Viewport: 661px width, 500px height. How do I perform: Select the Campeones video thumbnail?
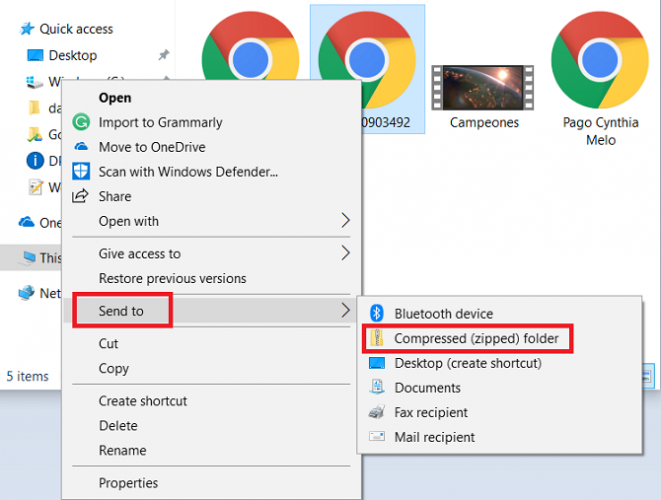(x=483, y=88)
